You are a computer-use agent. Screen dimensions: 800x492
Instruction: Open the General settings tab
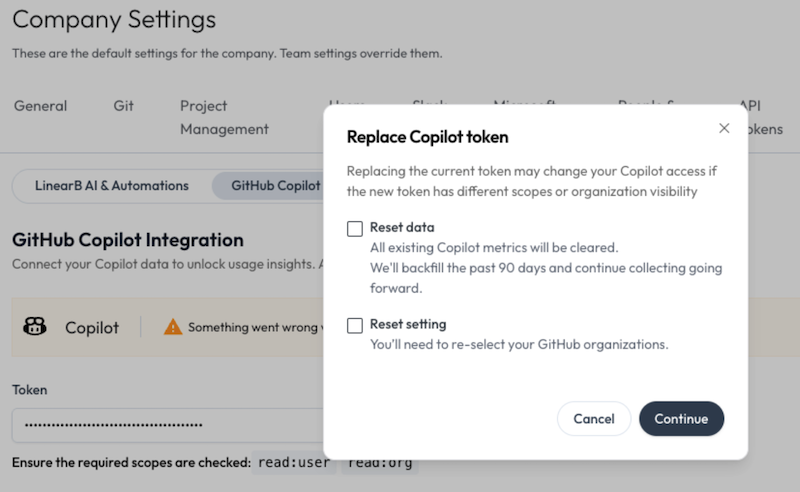(x=41, y=106)
